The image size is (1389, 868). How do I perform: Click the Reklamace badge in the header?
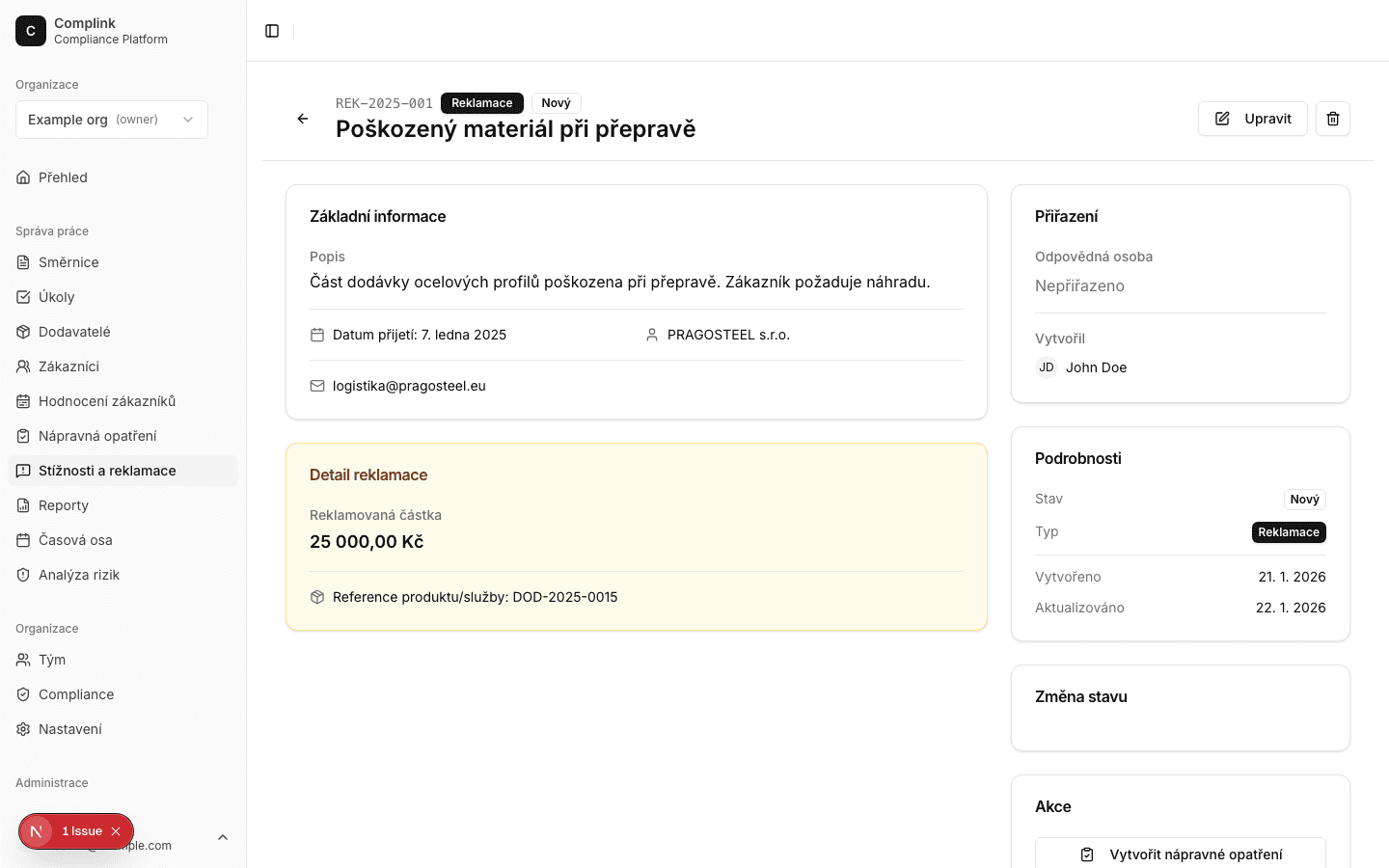[x=482, y=103]
